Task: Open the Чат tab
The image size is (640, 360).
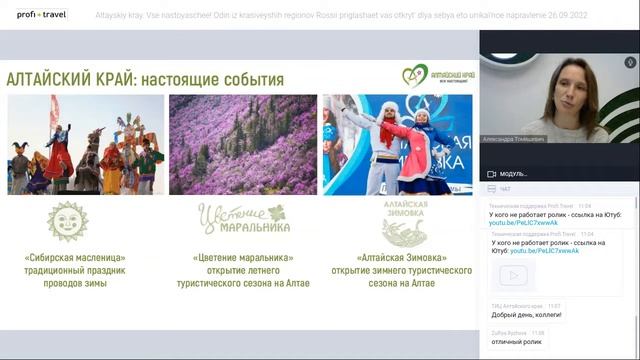Action: tap(505, 189)
